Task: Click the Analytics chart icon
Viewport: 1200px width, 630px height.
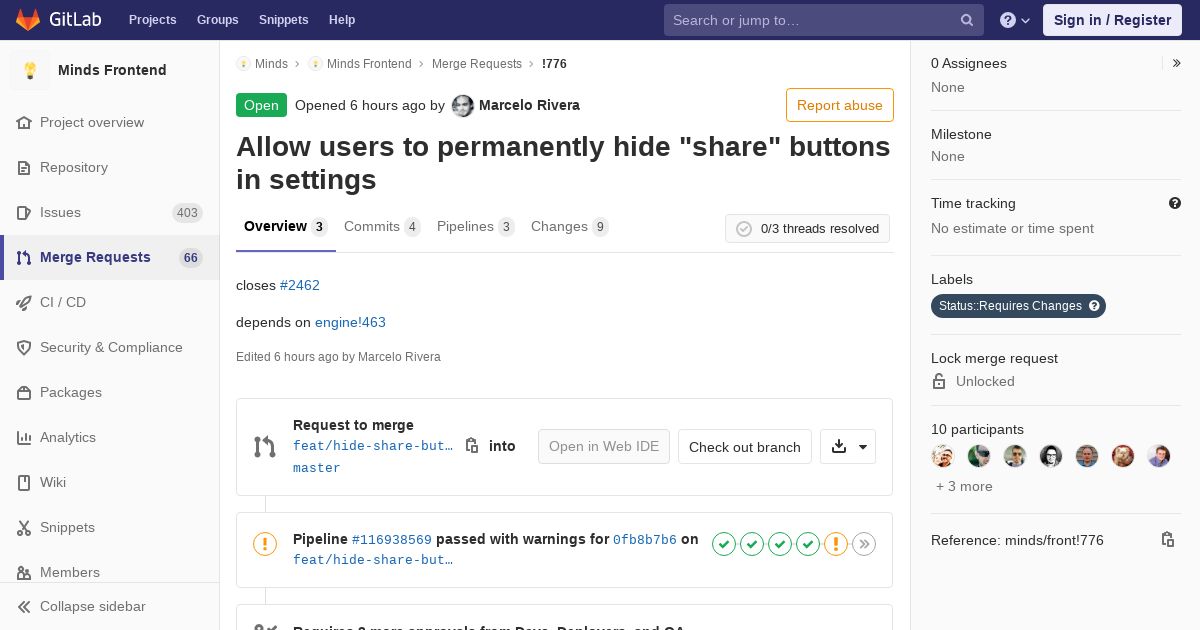Action: pyautogui.click(x=24, y=437)
